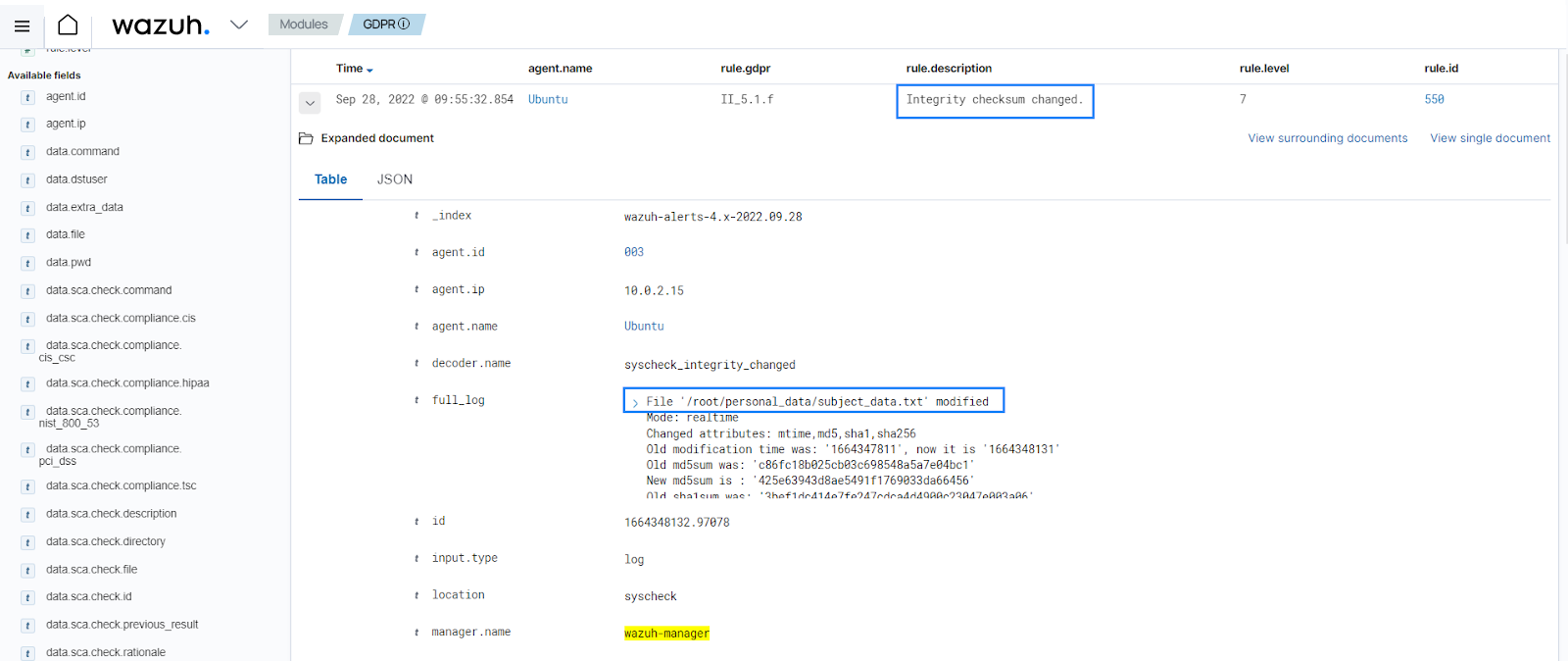The height and width of the screenshot is (661, 1568).
Task: Click the type icon beside data.command field
Action: click(x=27, y=152)
